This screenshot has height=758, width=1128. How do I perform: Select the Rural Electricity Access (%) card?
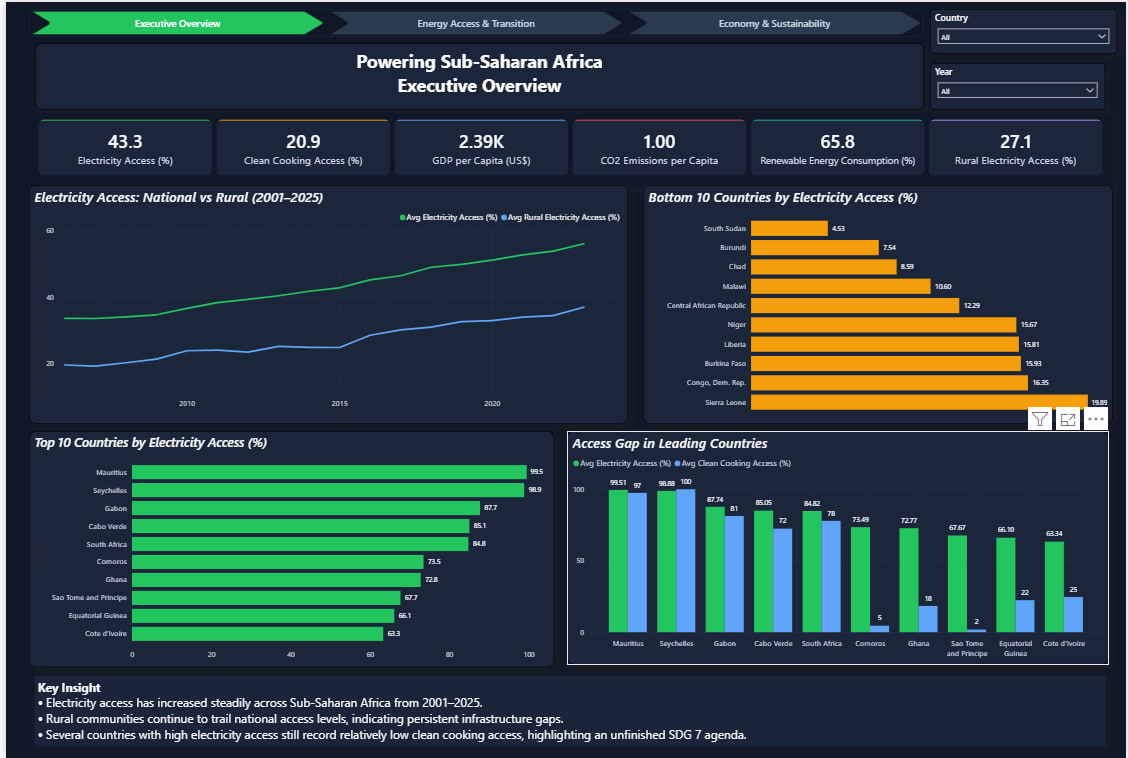(1015, 148)
